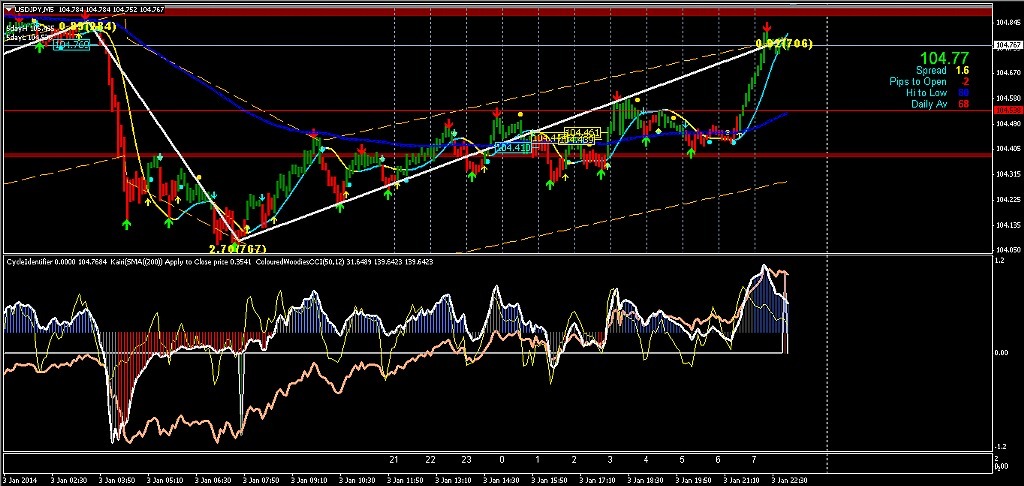Click the 0.92(706) swing high label
1024x486 pixels.
783,44
